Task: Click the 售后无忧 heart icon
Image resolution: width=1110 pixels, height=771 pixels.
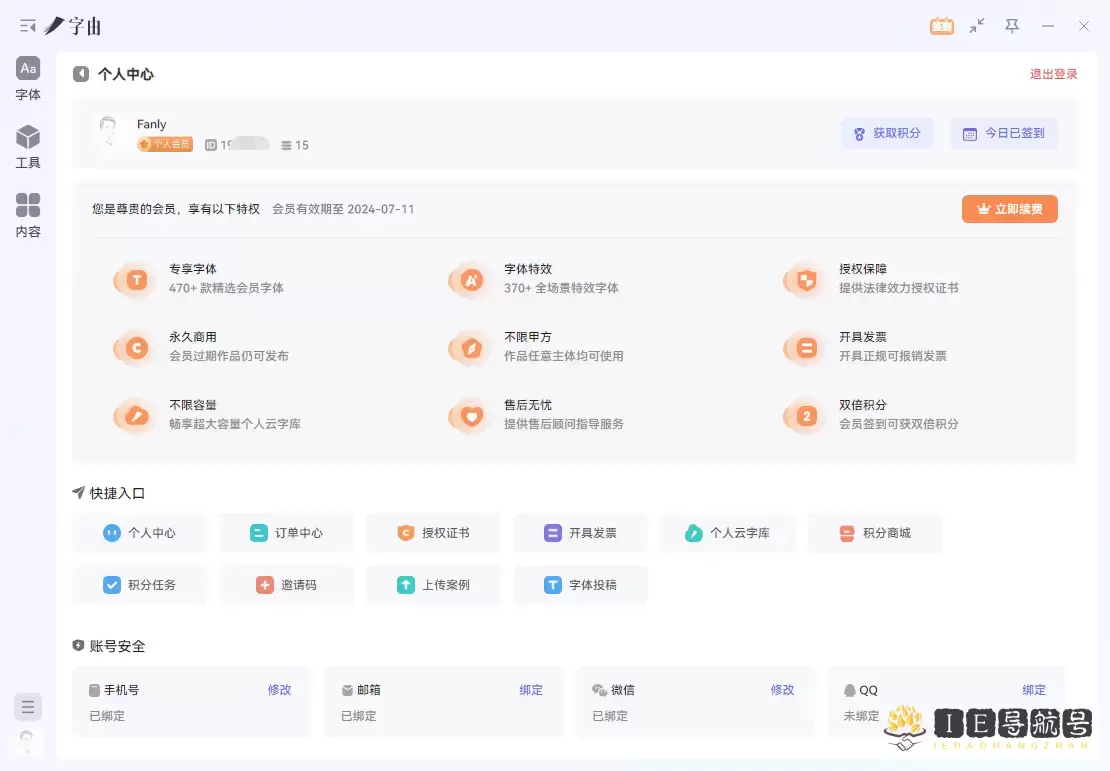Action: point(470,416)
